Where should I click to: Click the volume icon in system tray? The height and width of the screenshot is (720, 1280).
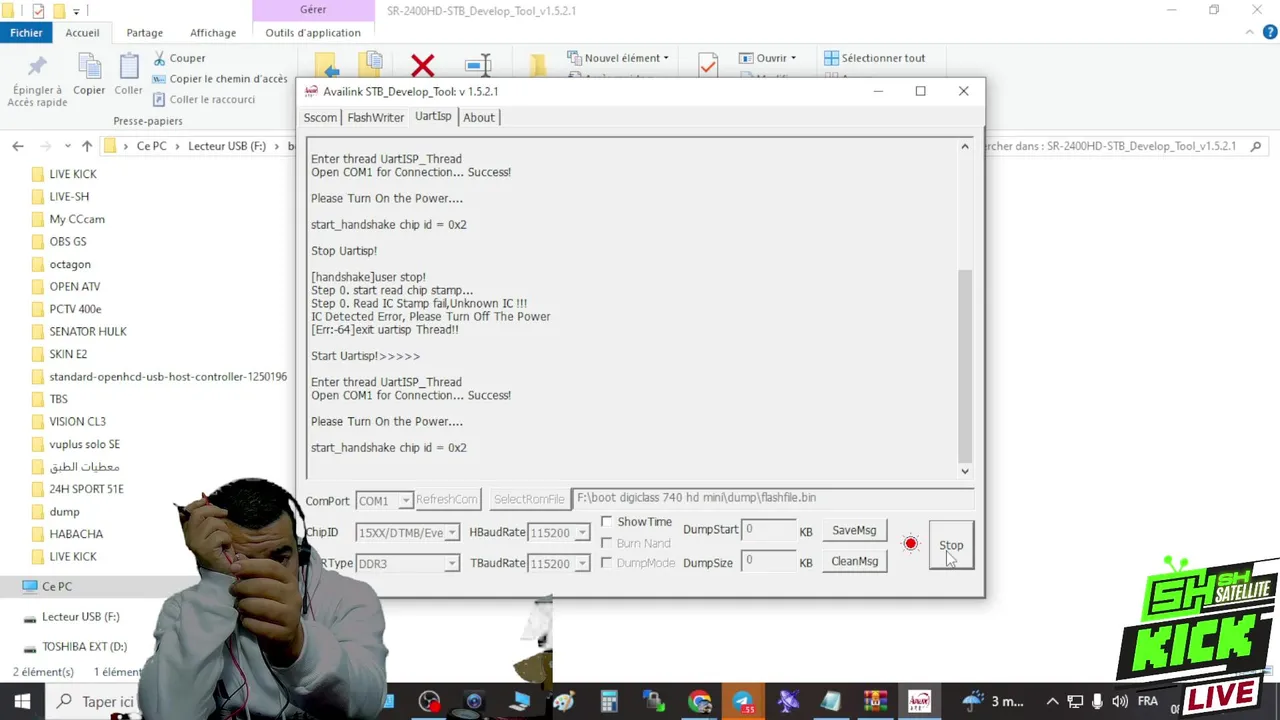tap(1120, 702)
